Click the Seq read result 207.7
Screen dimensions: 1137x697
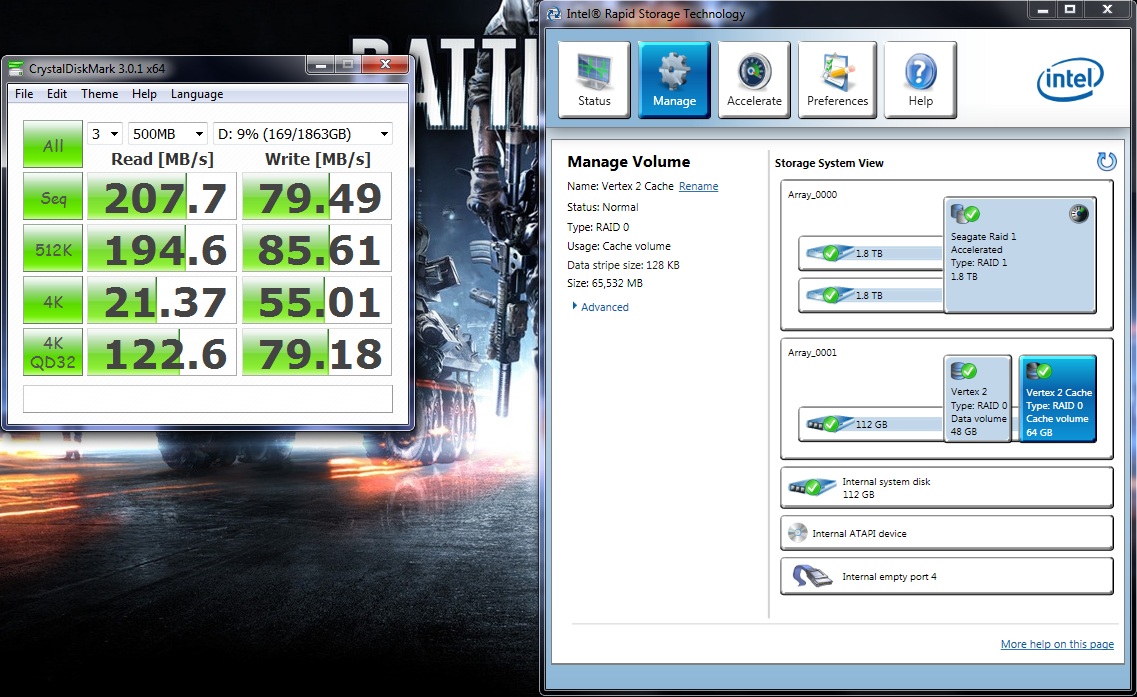coord(162,197)
